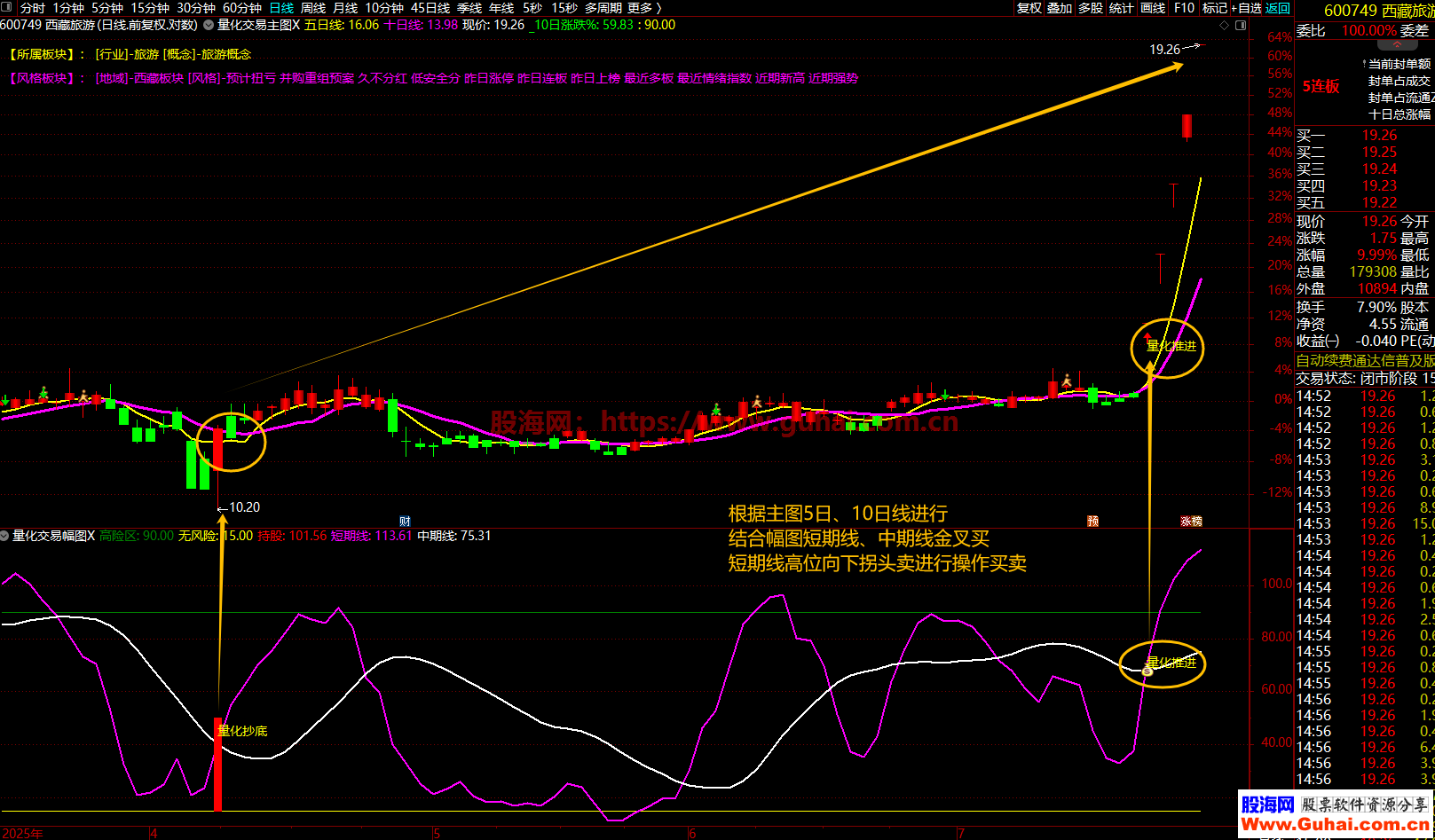Click the 换手 7.90% entry

1346,308
